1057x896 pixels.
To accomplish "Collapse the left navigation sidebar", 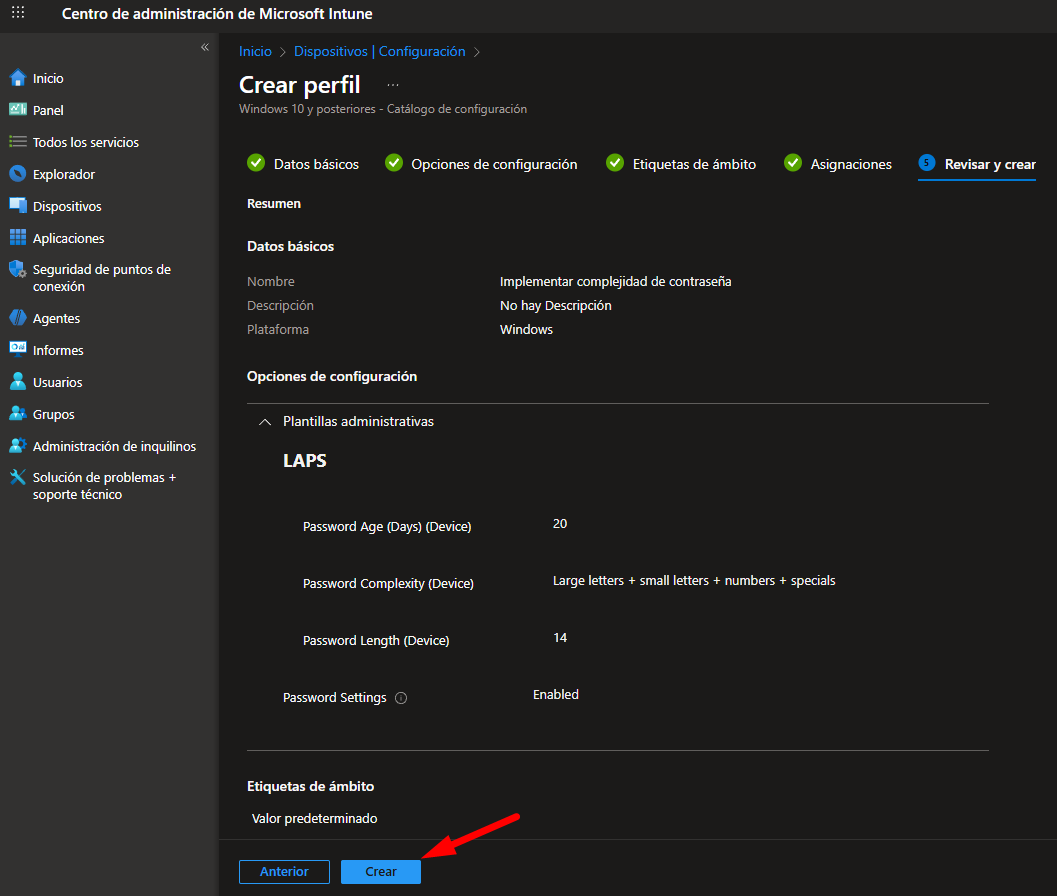I will click(x=205, y=47).
